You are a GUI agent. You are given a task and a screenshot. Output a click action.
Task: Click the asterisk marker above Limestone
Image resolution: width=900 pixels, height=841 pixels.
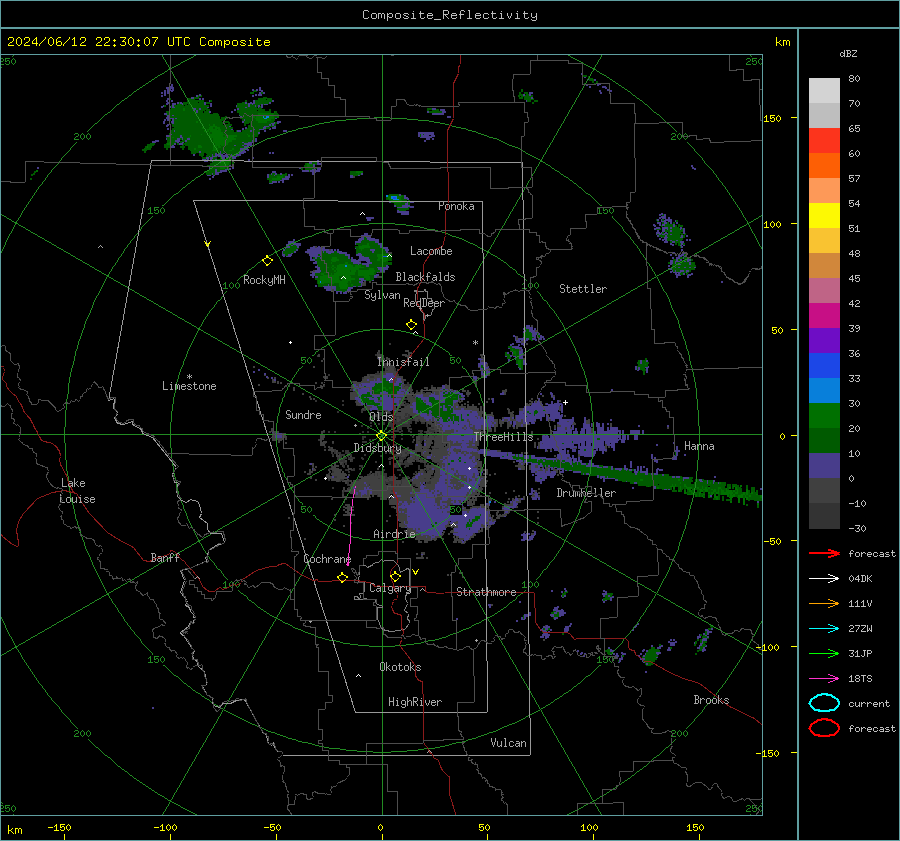tap(189, 377)
